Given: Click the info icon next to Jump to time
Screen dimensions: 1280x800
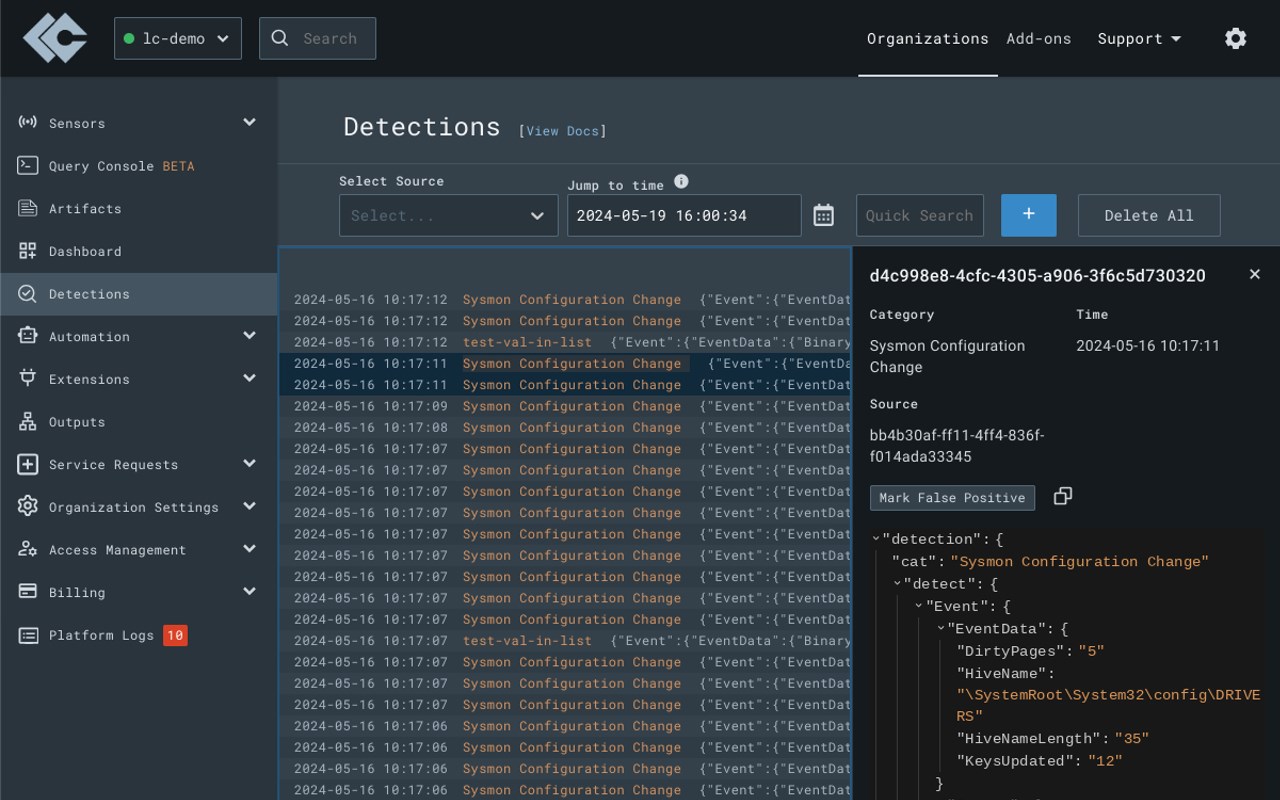Looking at the screenshot, I should pyautogui.click(x=681, y=181).
